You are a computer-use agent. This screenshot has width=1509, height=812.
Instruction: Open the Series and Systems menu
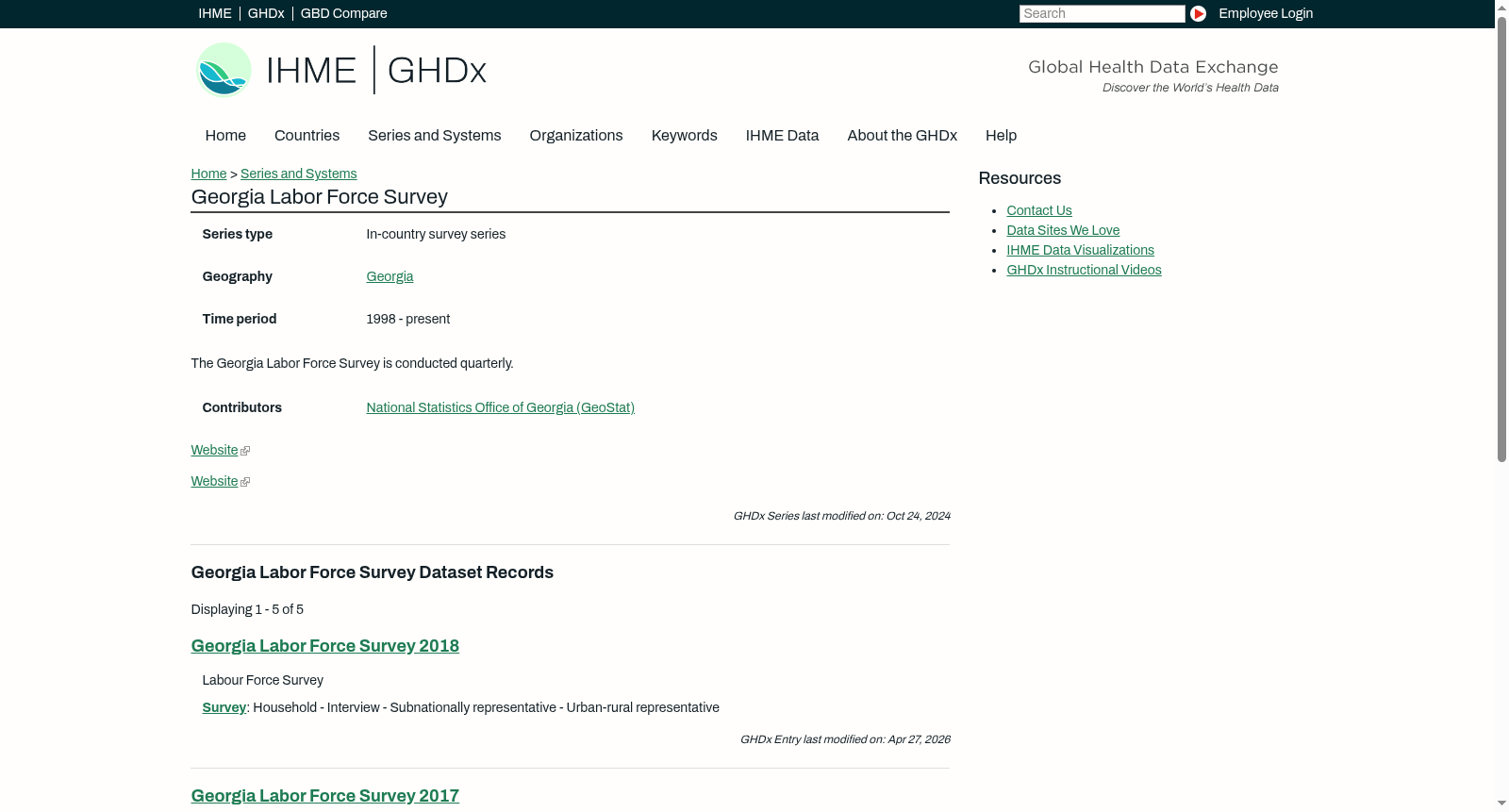coord(434,136)
